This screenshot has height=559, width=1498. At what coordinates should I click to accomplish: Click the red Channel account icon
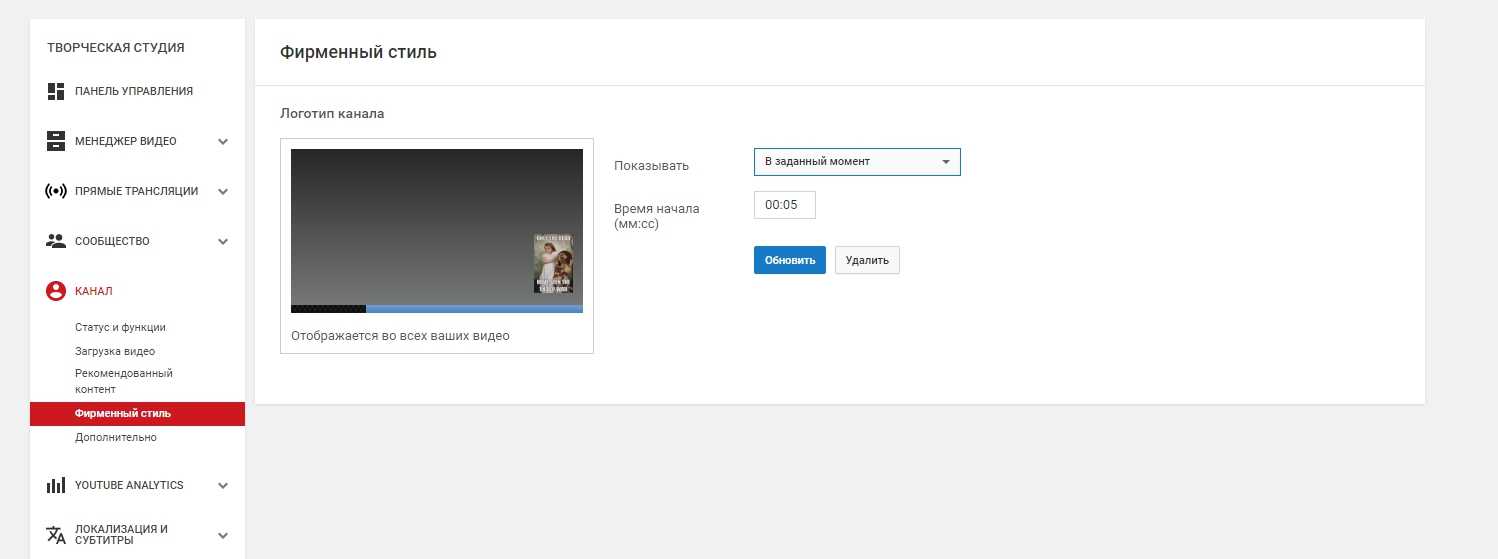click(x=56, y=292)
